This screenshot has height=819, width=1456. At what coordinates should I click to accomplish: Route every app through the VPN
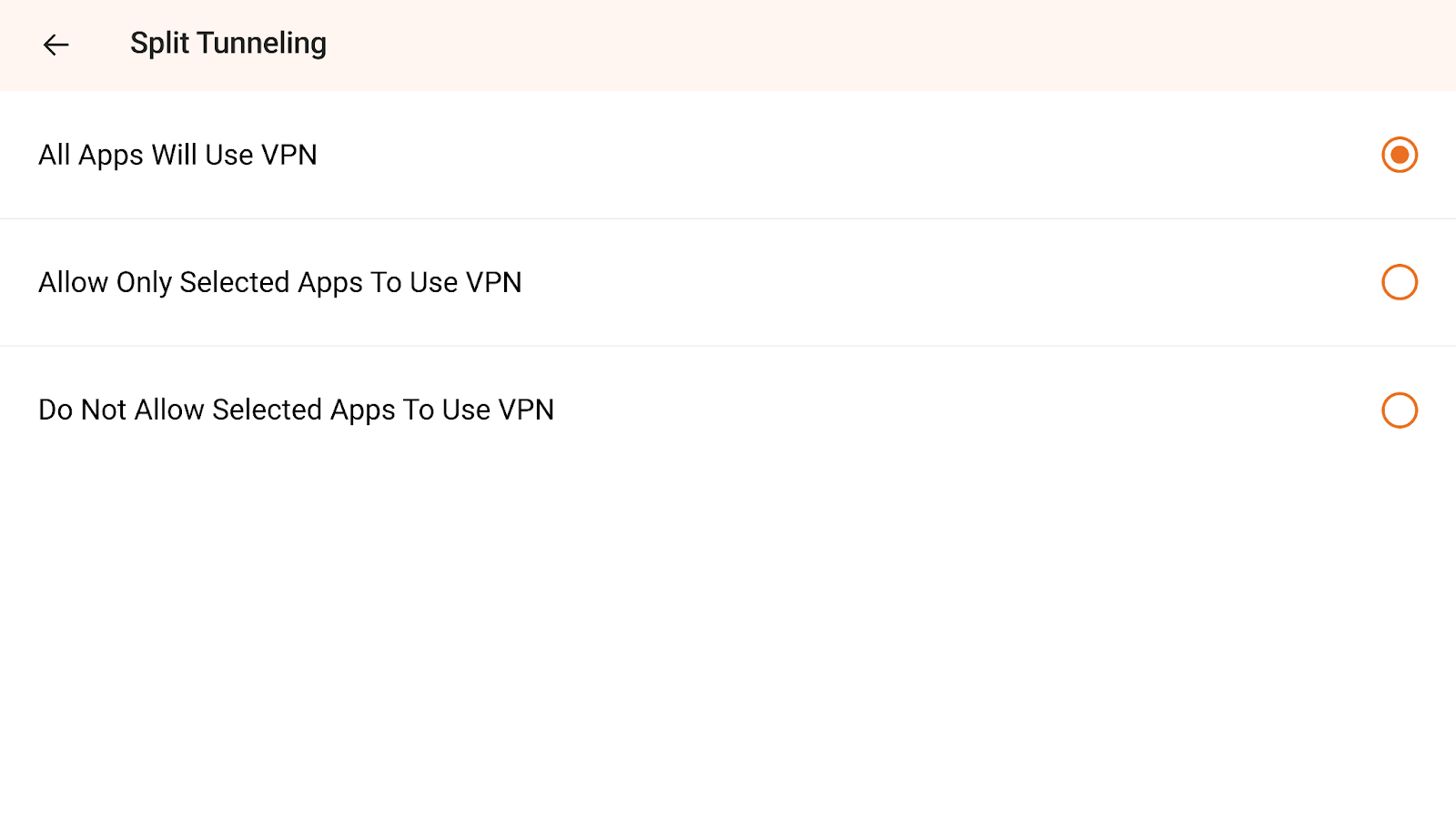click(x=1399, y=155)
